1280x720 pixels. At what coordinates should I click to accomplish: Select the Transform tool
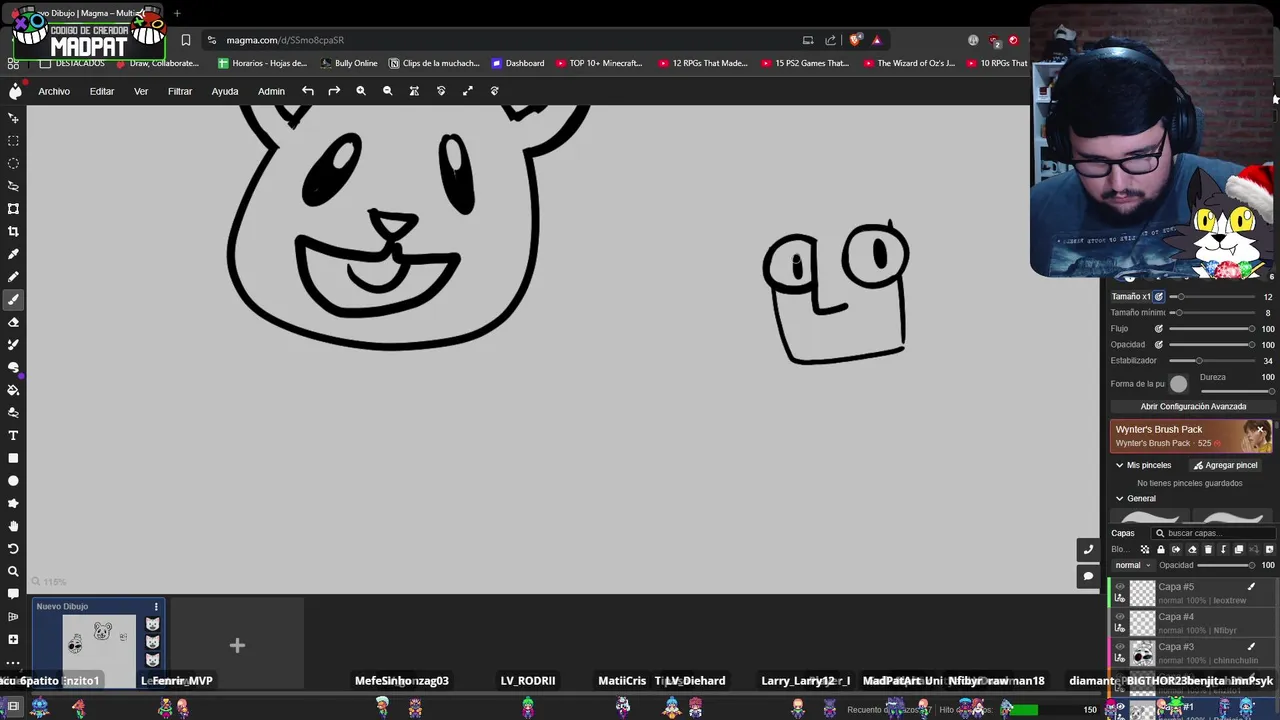coord(13,209)
